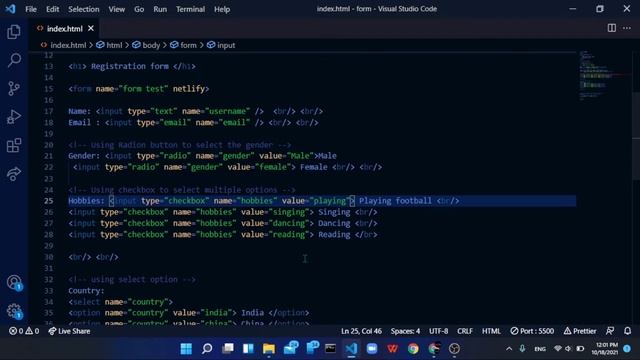Screen dimensions: 640x360
Task: Open Zoom from the taskbar
Action: click(372, 349)
